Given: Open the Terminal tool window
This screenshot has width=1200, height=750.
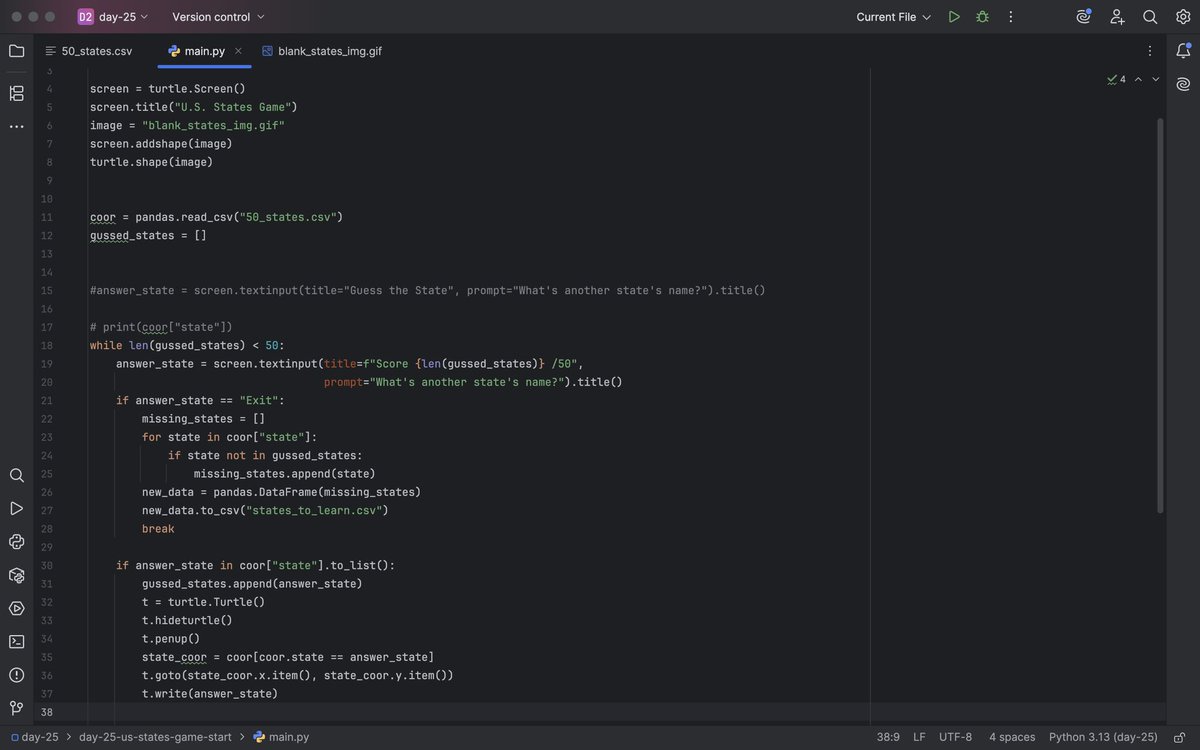Looking at the screenshot, I should [x=16, y=641].
